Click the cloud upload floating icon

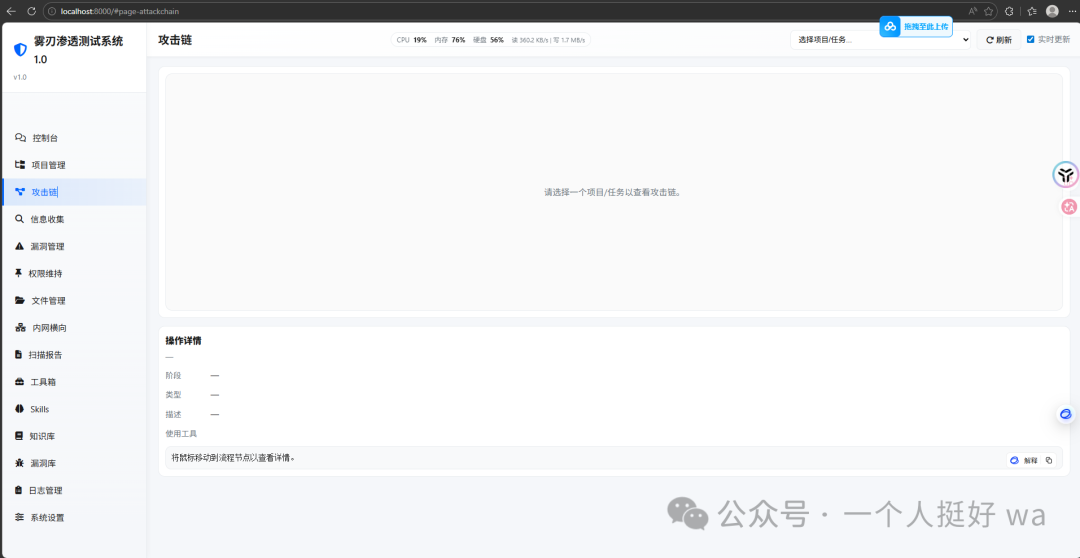[890, 27]
